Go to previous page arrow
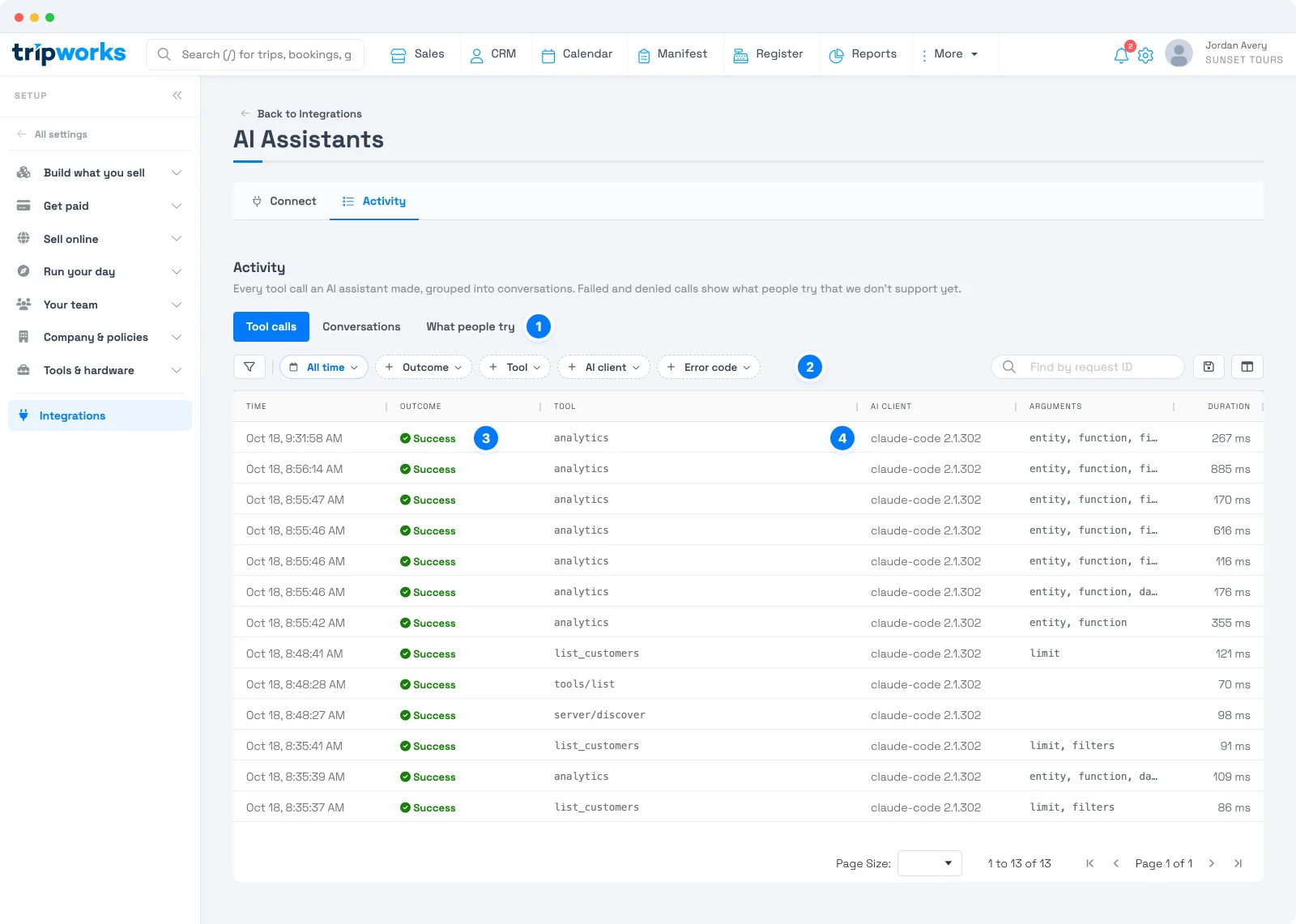Viewport: 1296px width, 924px height. click(1116, 863)
